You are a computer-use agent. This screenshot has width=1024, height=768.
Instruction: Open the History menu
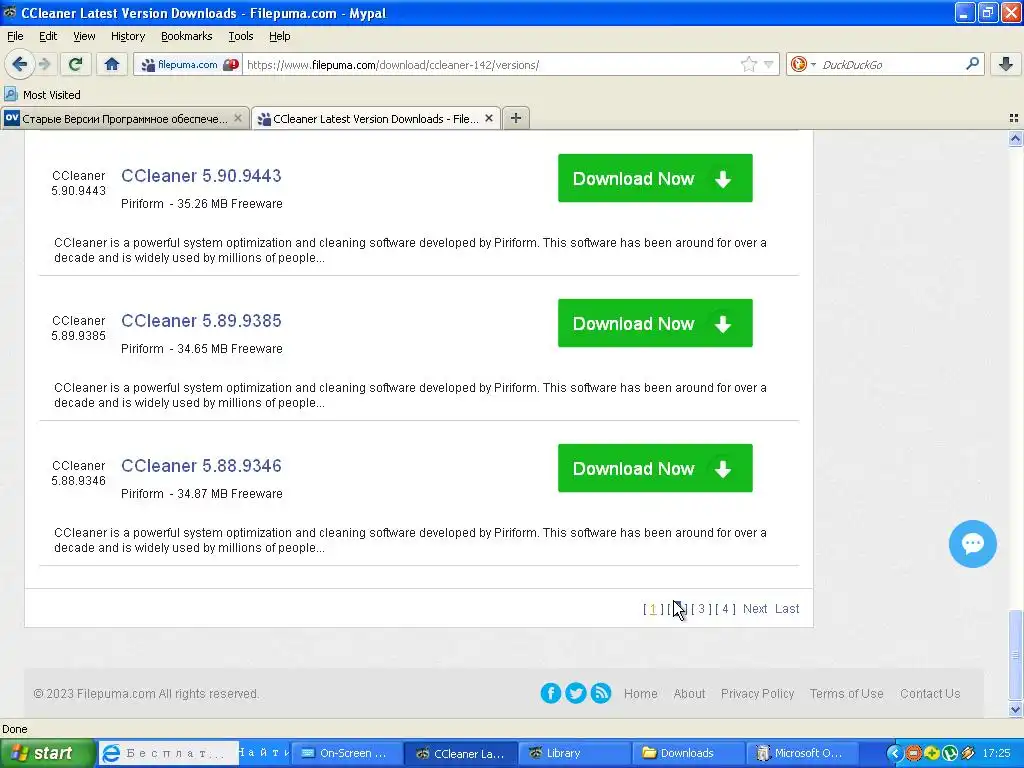click(x=127, y=36)
